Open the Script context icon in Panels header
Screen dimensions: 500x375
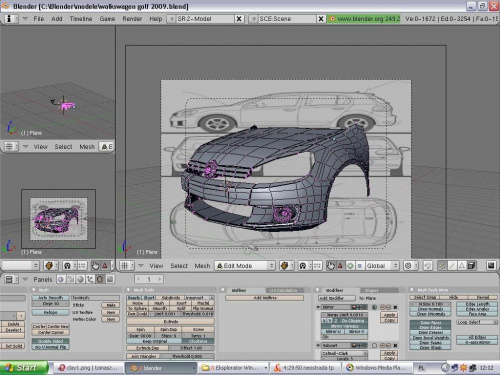(x=70, y=279)
